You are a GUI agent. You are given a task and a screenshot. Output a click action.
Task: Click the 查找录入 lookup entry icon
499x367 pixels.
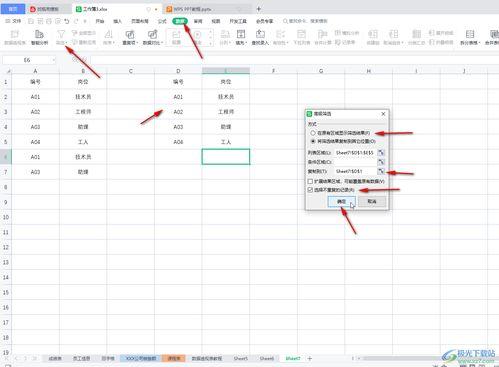[260, 37]
